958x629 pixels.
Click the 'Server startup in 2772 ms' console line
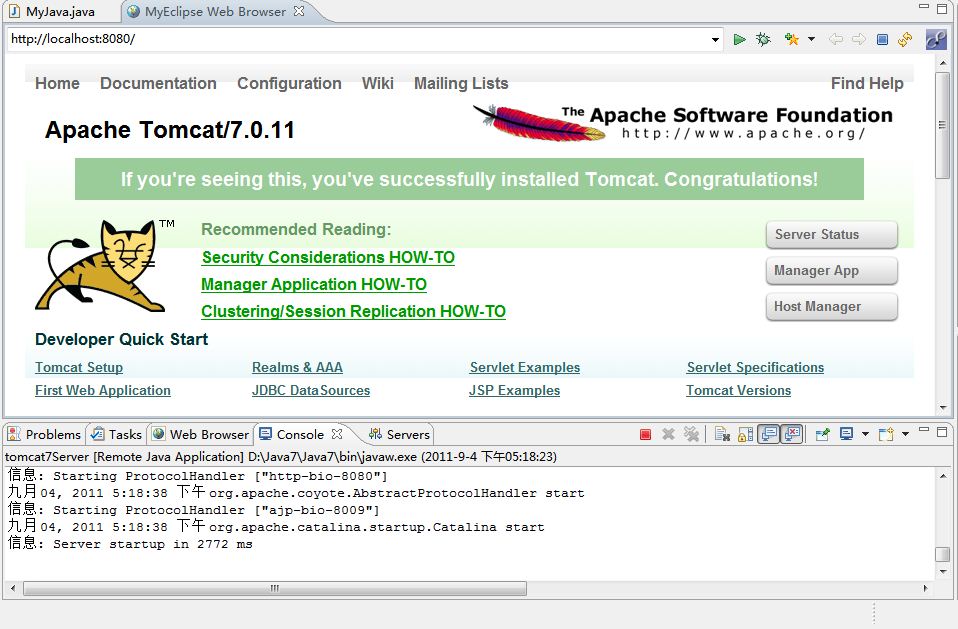[130, 544]
